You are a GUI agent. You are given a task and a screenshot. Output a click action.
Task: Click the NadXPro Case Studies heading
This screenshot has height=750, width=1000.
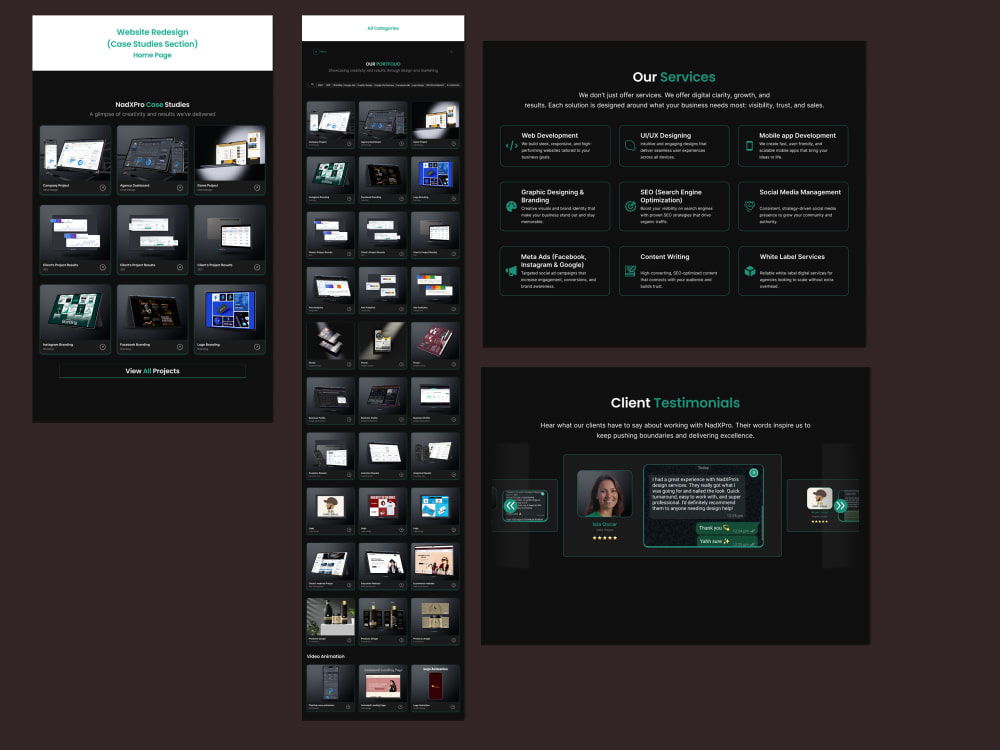pos(152,105)
